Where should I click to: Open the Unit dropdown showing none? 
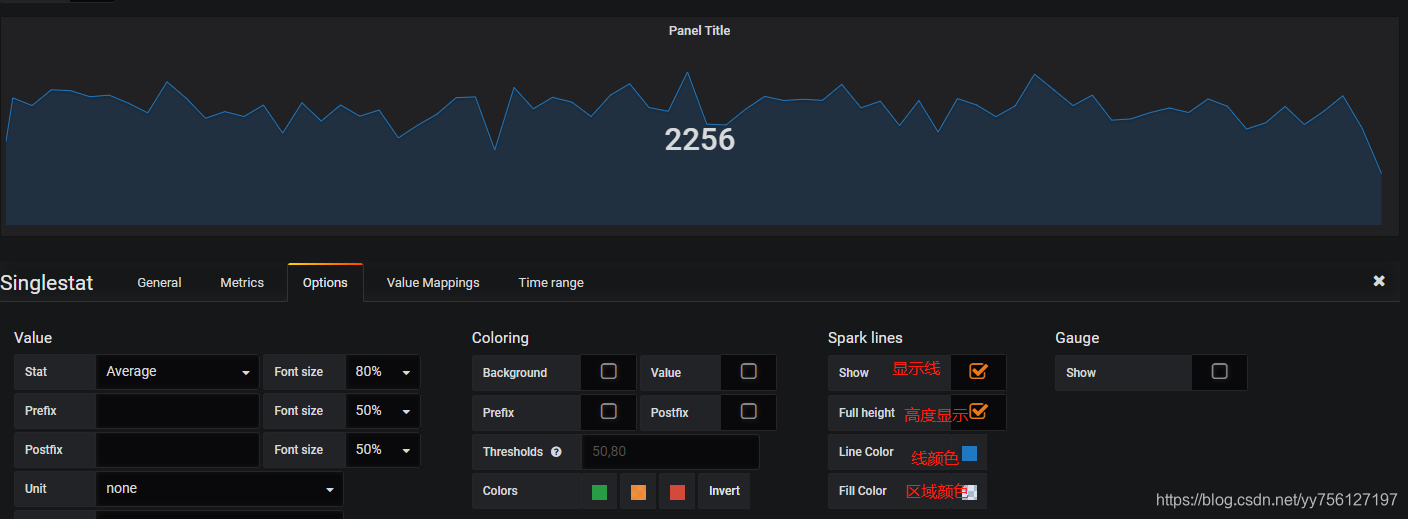(x=219, y=489)
